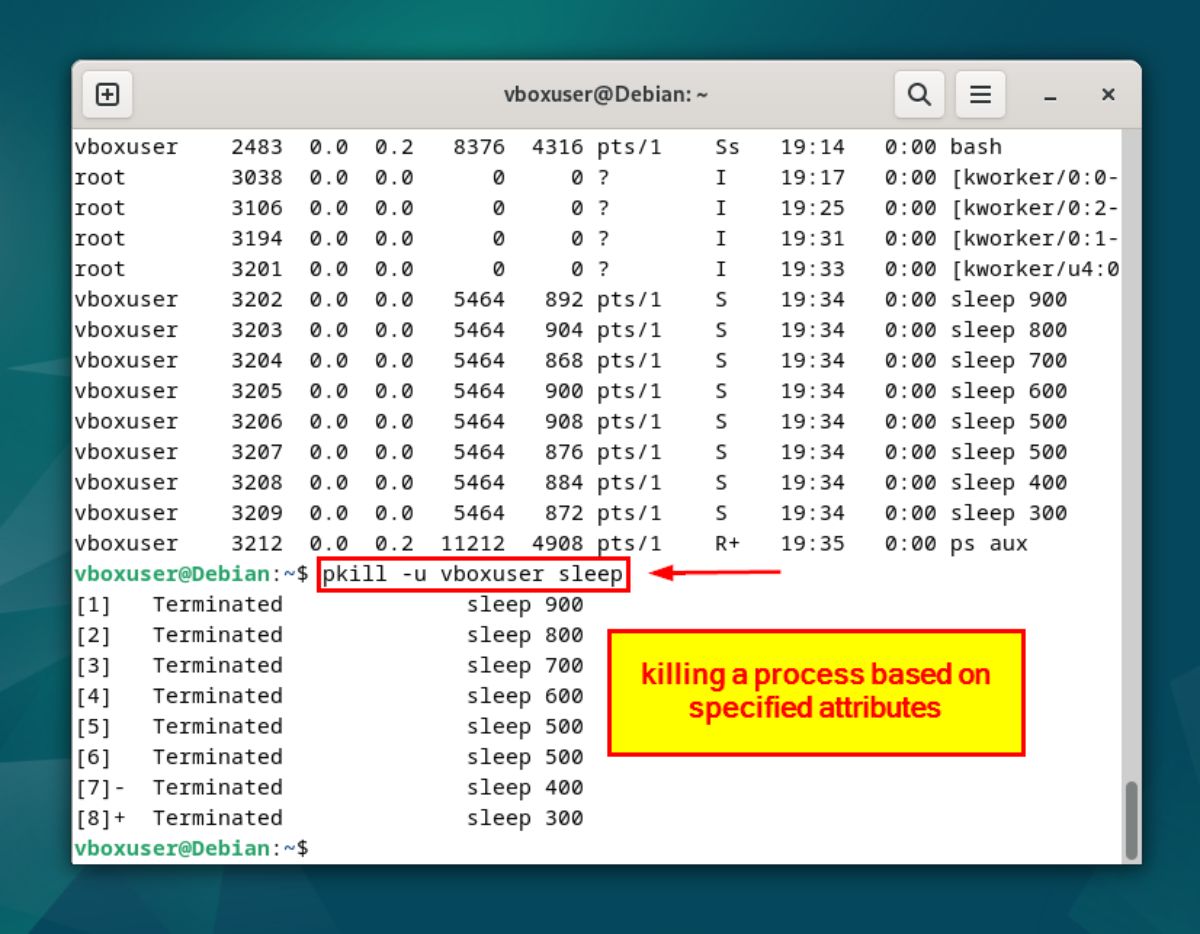Open the hamburger menu
The width and height of the screenshot is (1200, 934).
coord(981,94)
